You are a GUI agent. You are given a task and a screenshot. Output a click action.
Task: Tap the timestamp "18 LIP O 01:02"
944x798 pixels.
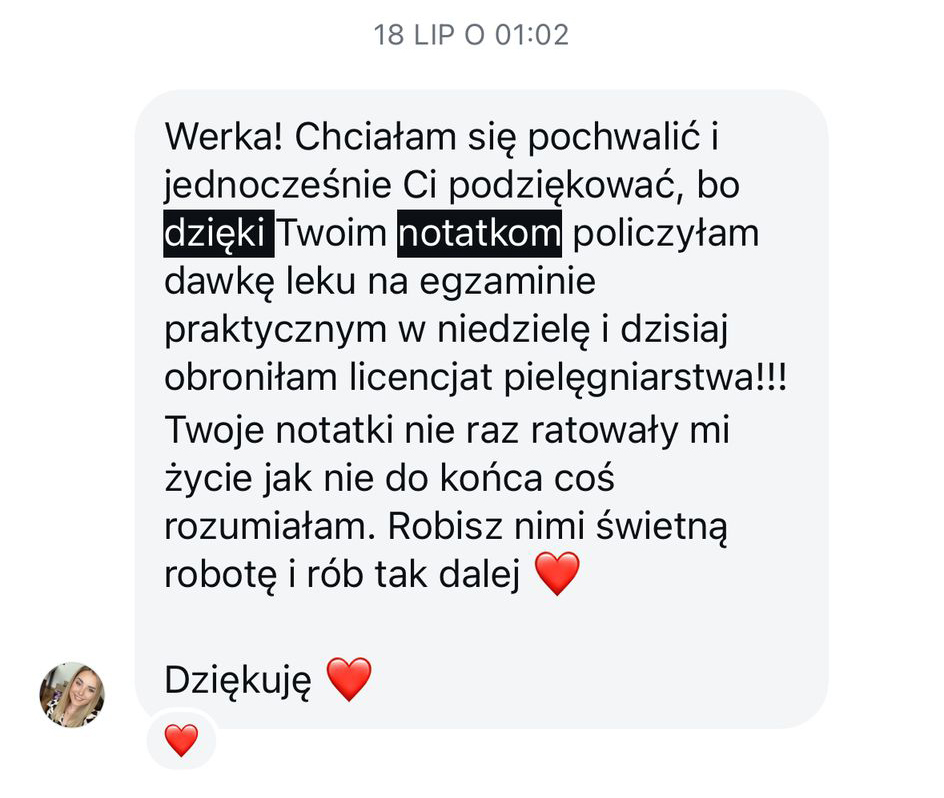point(471,35)
